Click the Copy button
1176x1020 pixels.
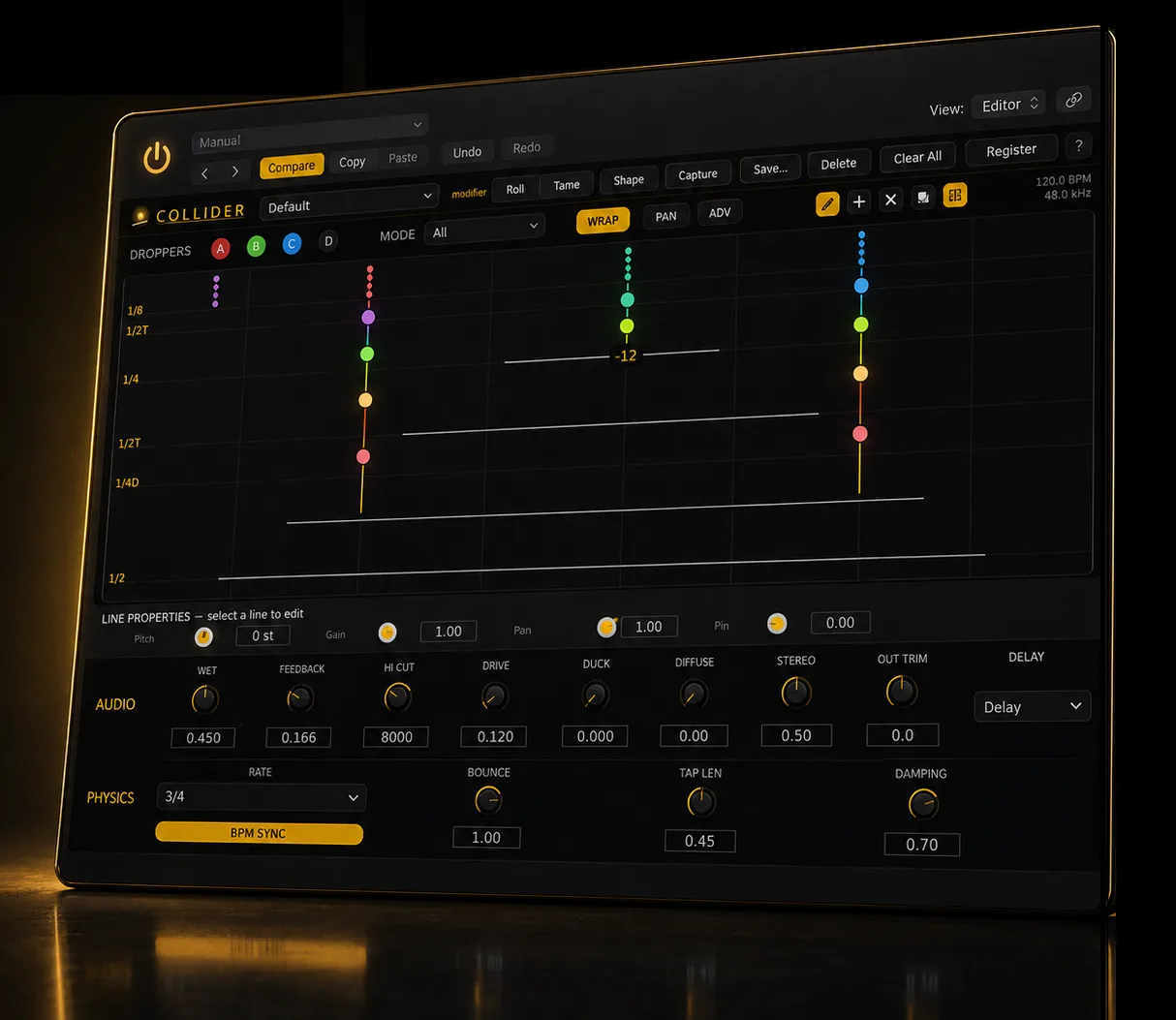coord(353,162)
